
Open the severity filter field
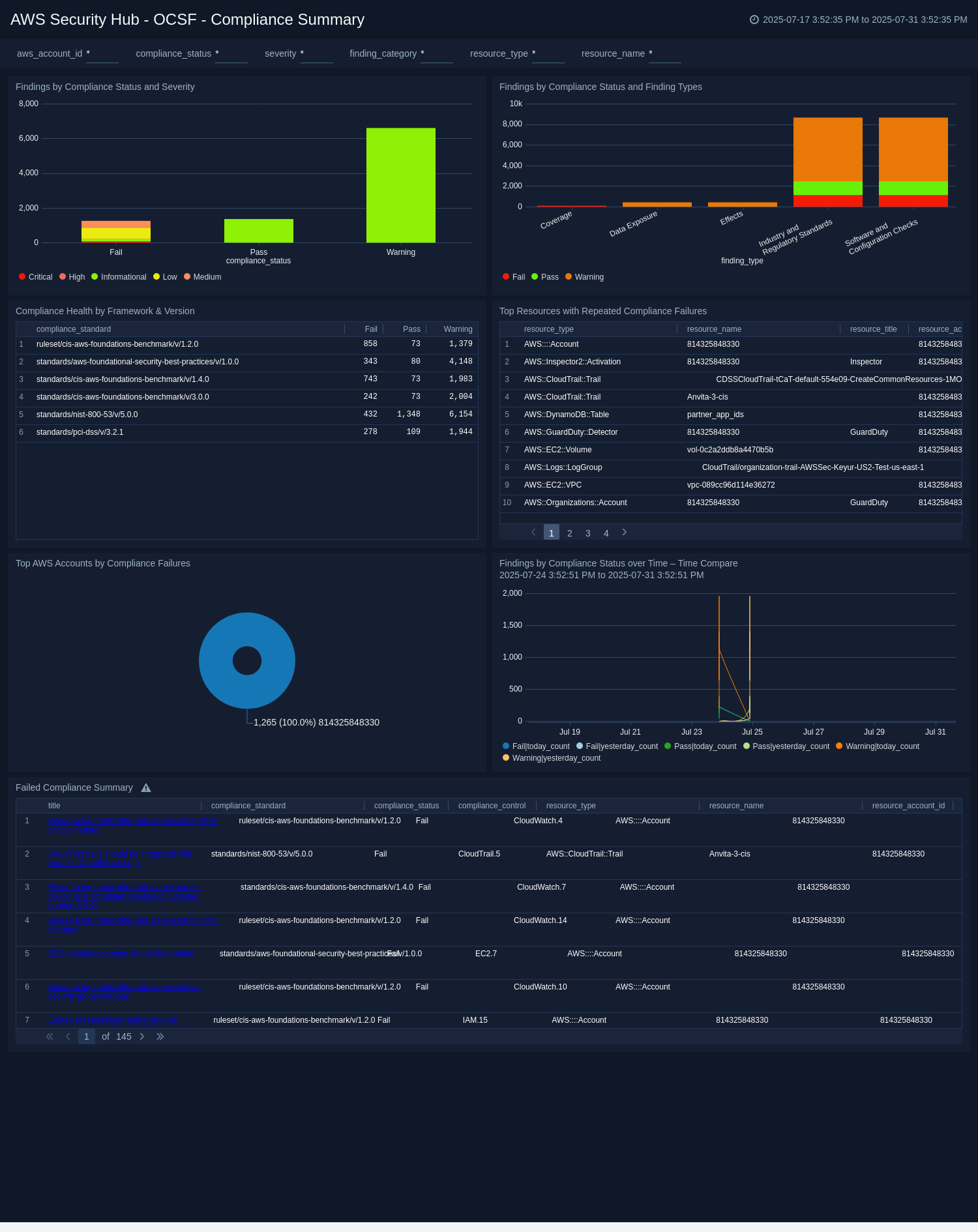[x=317, y=54]
